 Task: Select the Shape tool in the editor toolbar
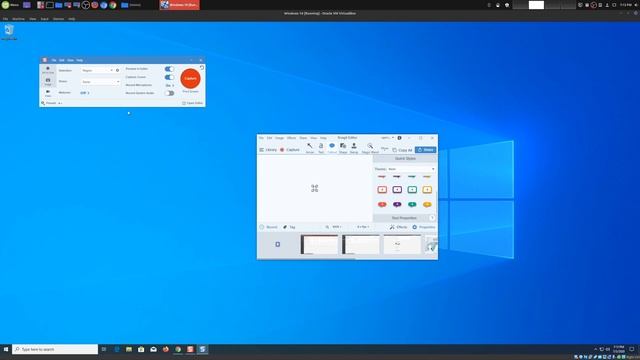pos(343,148)
